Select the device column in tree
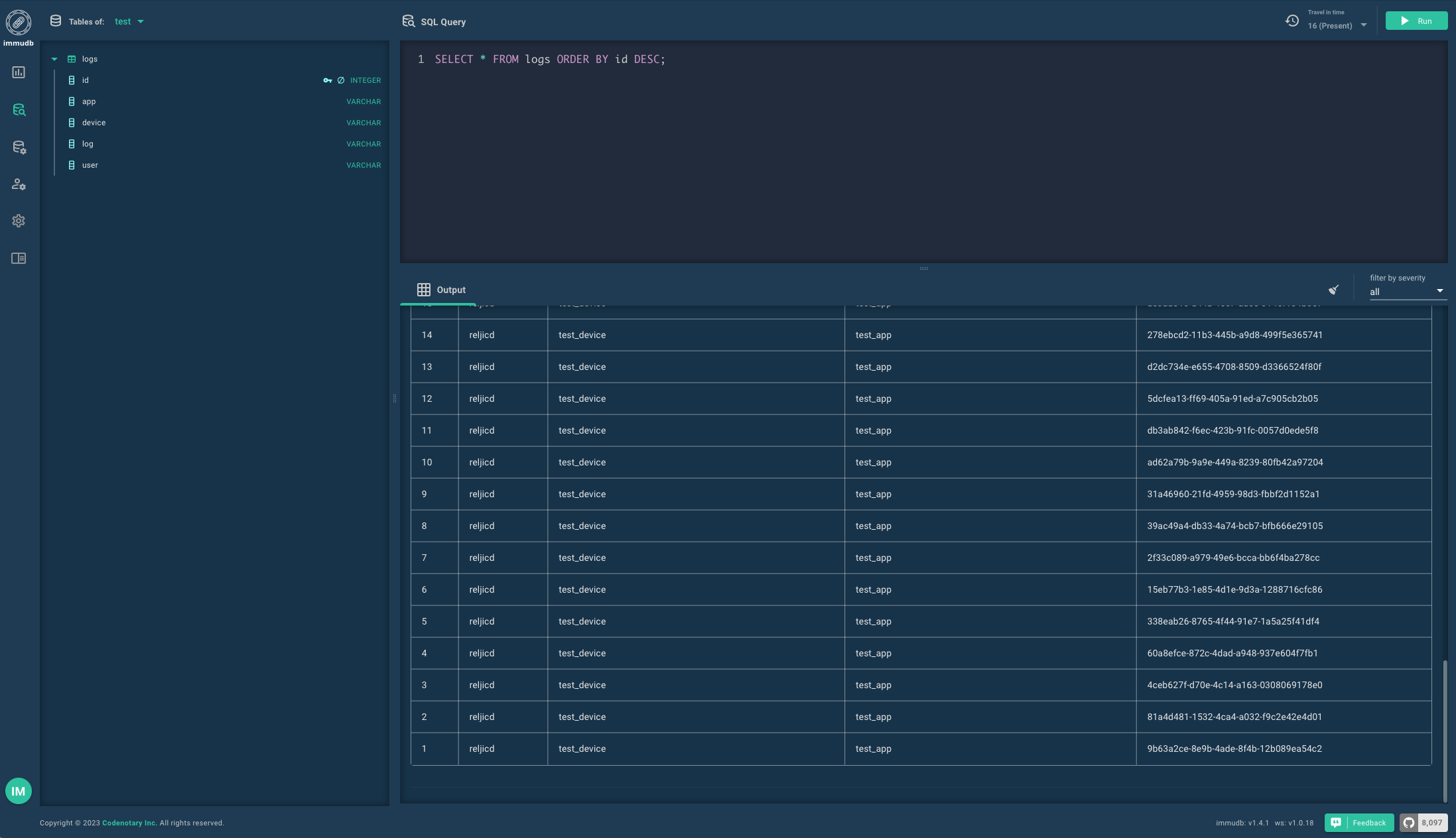The image size is (1456, 838). pos(94,123)
